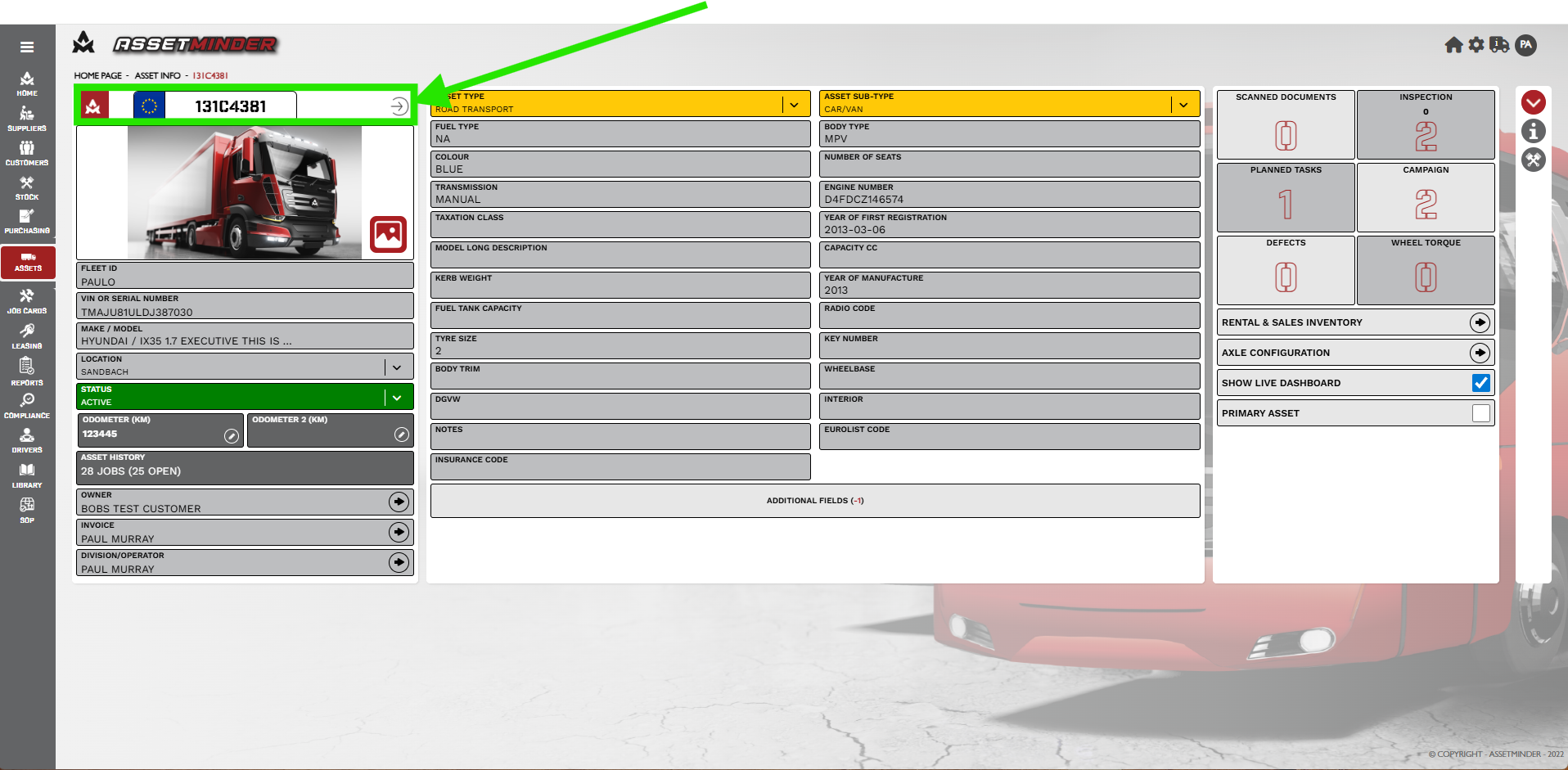Go to Suppliers in the sidebar

pos(27,119)
